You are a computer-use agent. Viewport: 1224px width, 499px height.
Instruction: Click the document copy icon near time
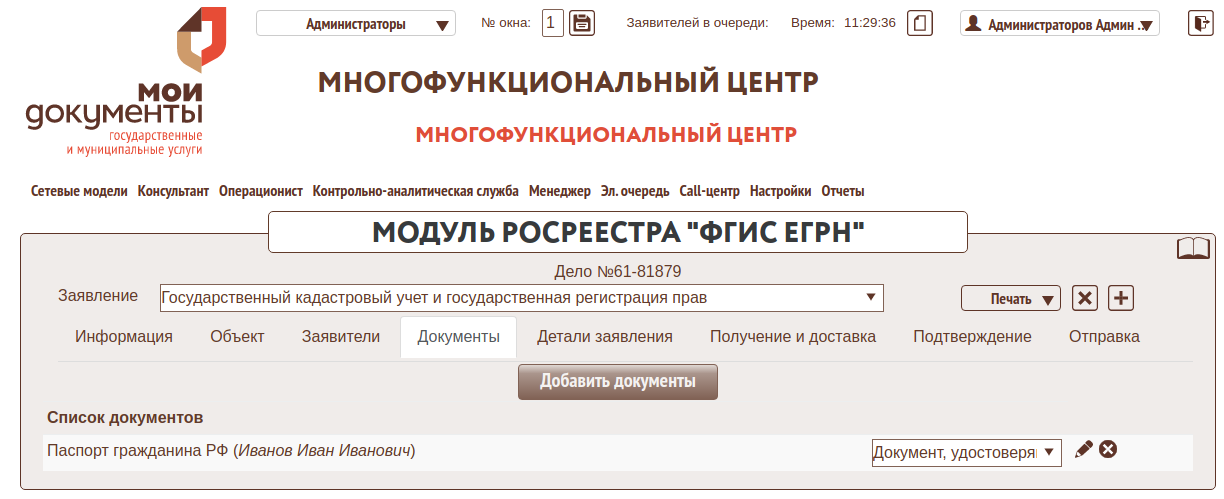(920, 23)
